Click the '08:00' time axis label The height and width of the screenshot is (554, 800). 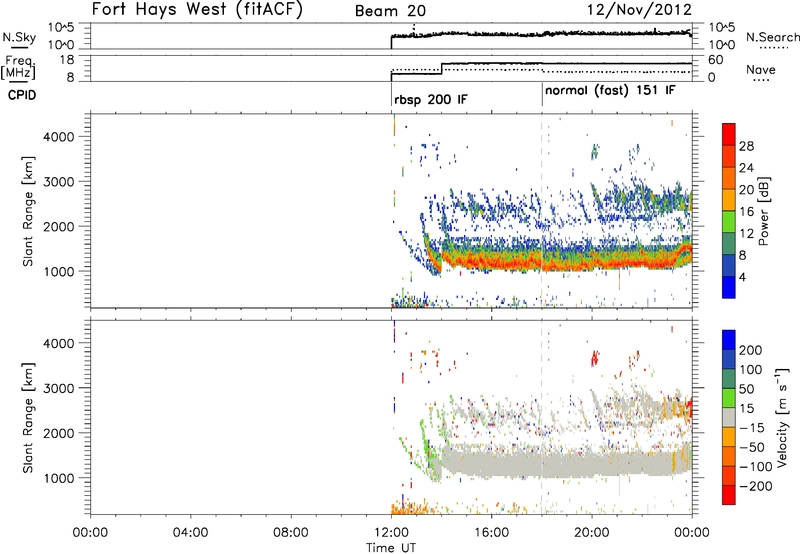tap(291, 533)
